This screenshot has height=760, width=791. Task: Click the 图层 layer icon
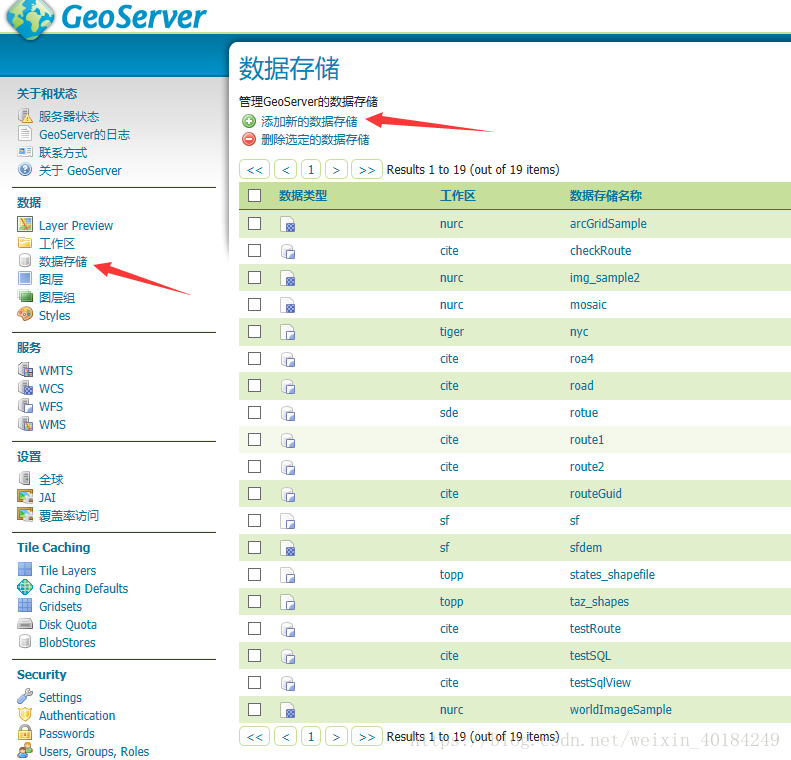tap(25, 278)
